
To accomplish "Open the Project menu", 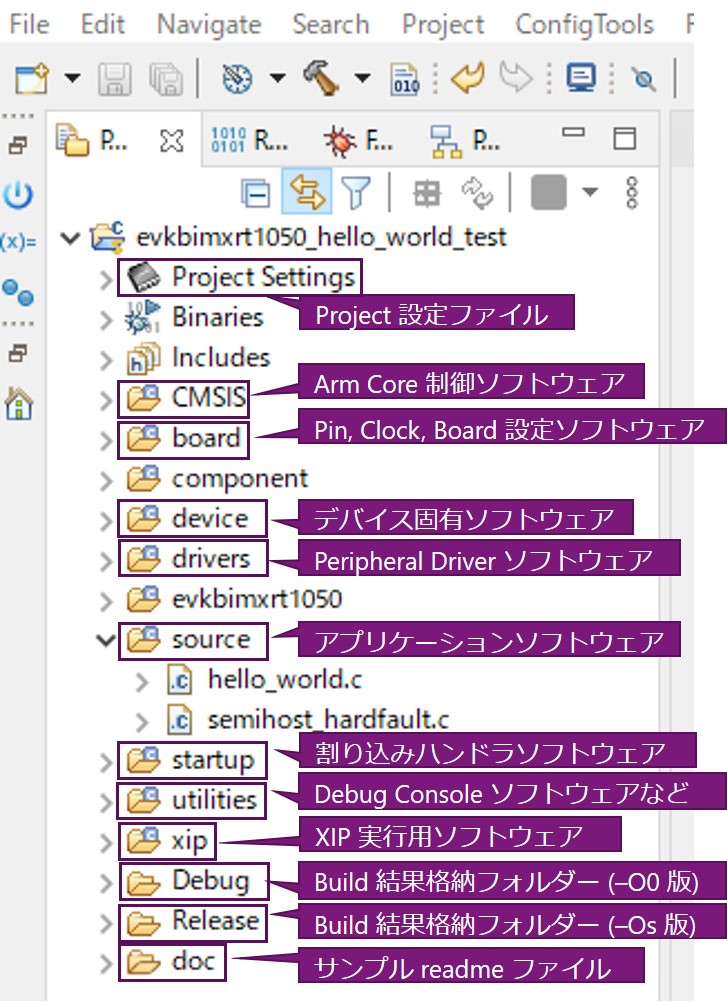I will 443,25.
